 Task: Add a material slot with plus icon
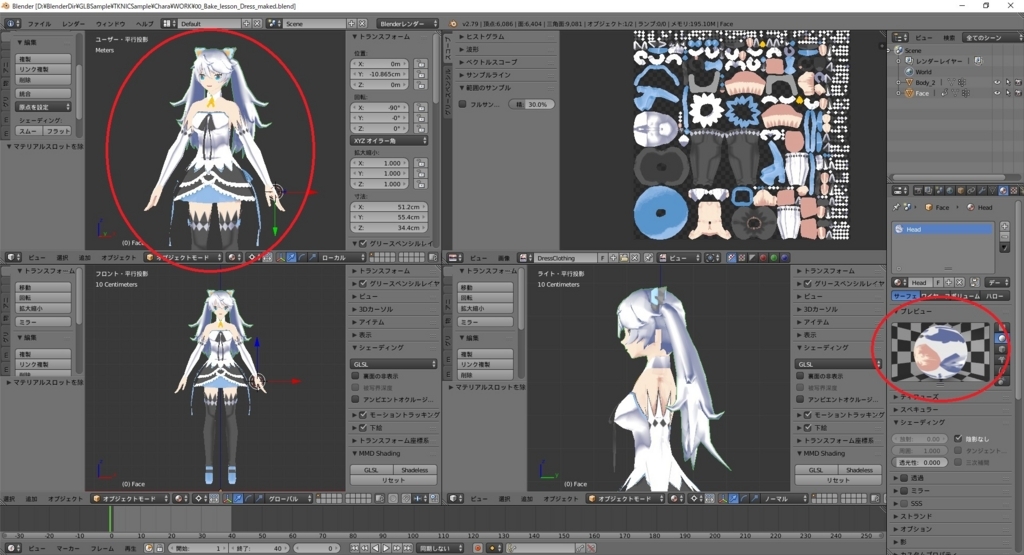pyautogui.click(x=1004, y=227)
